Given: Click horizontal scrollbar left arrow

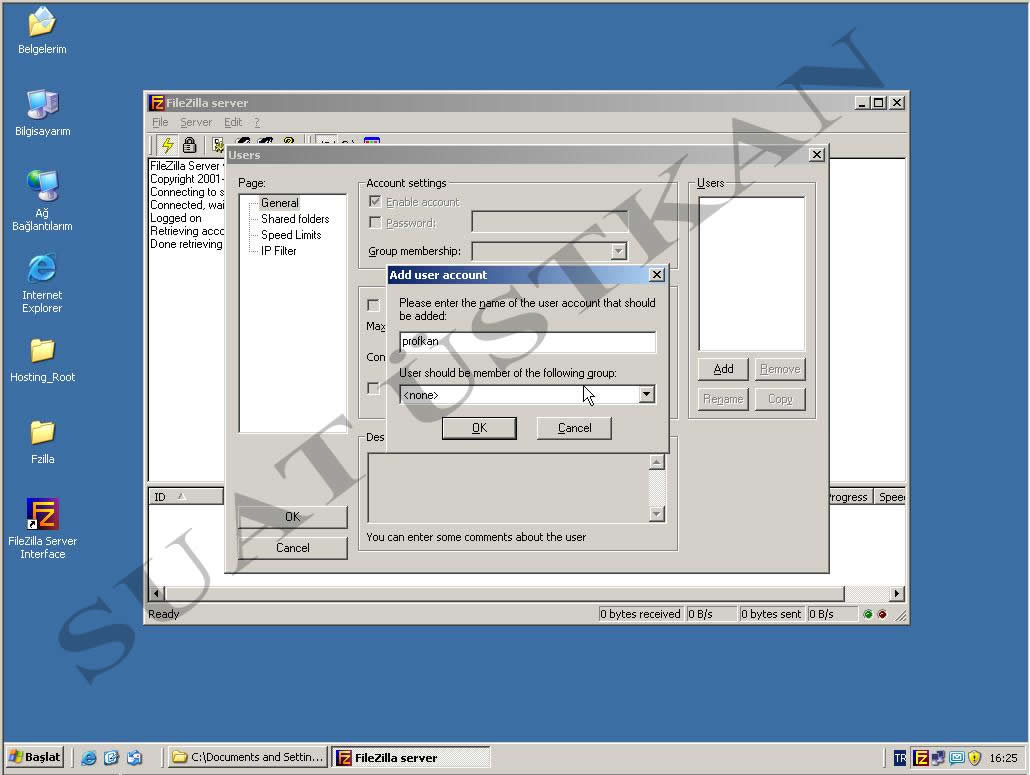Looking at the screenshot, I should point(157,594).
